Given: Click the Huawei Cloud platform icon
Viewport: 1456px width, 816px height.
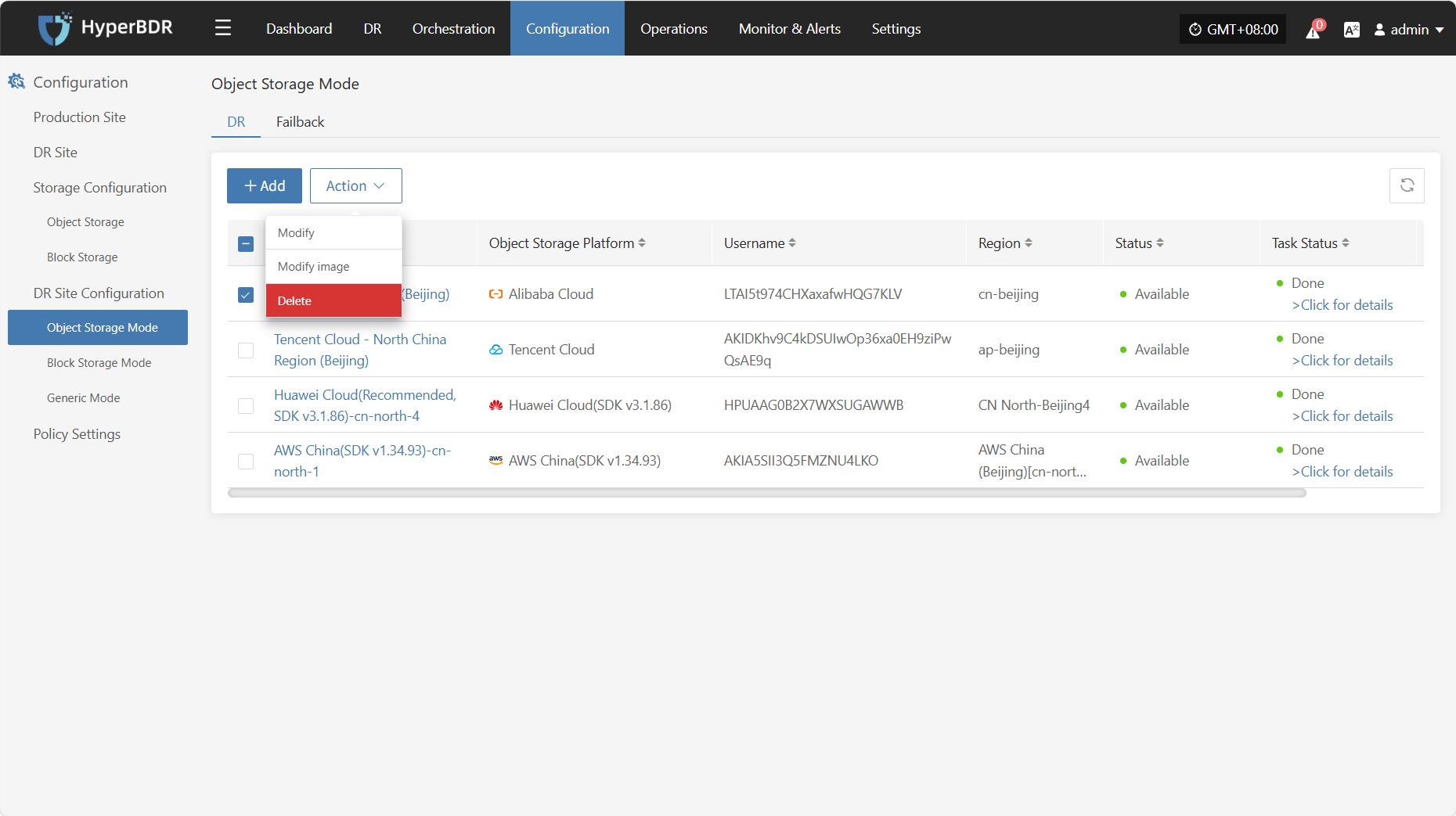Looking at the screenshot, I should click(x=496, y=405).
